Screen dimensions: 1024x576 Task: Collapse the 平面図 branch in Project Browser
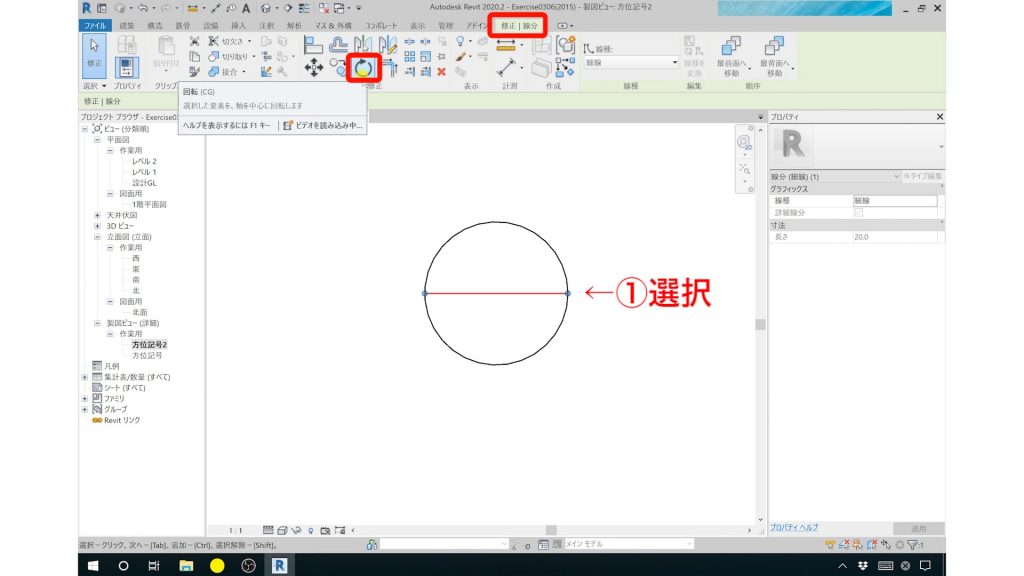coord(97,139)
